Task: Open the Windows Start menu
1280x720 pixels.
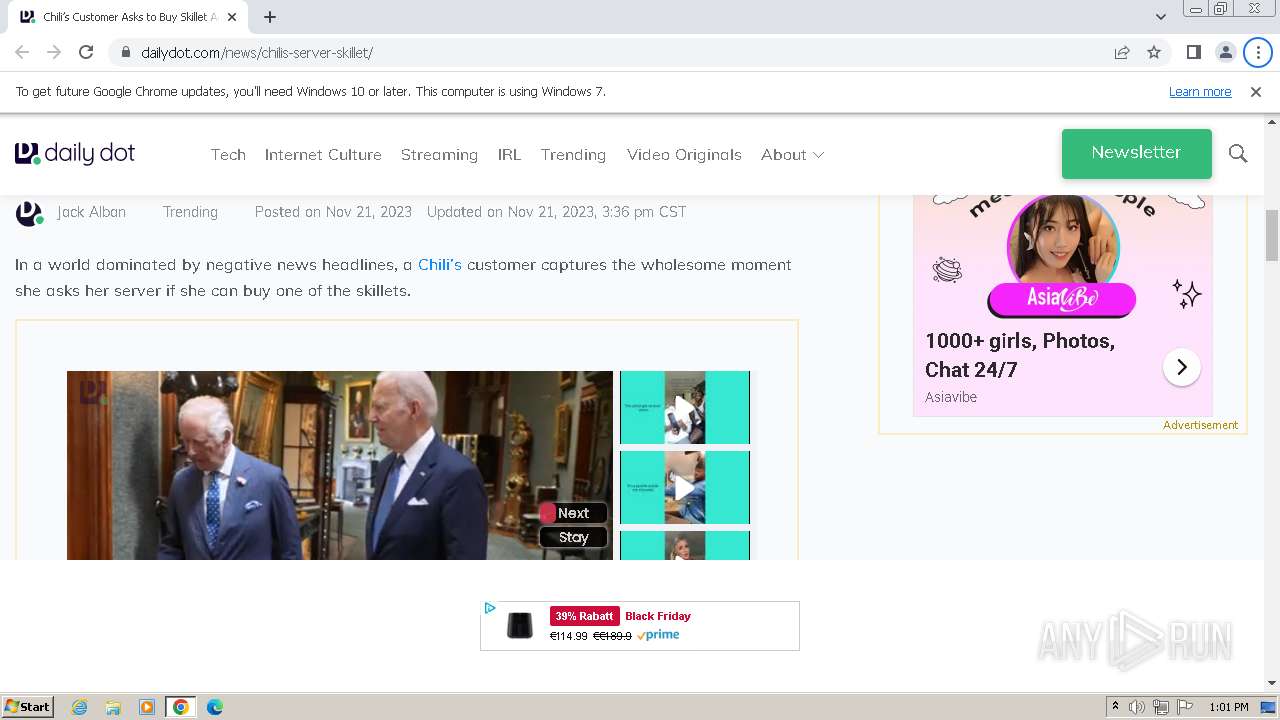Action: (28, 707)
